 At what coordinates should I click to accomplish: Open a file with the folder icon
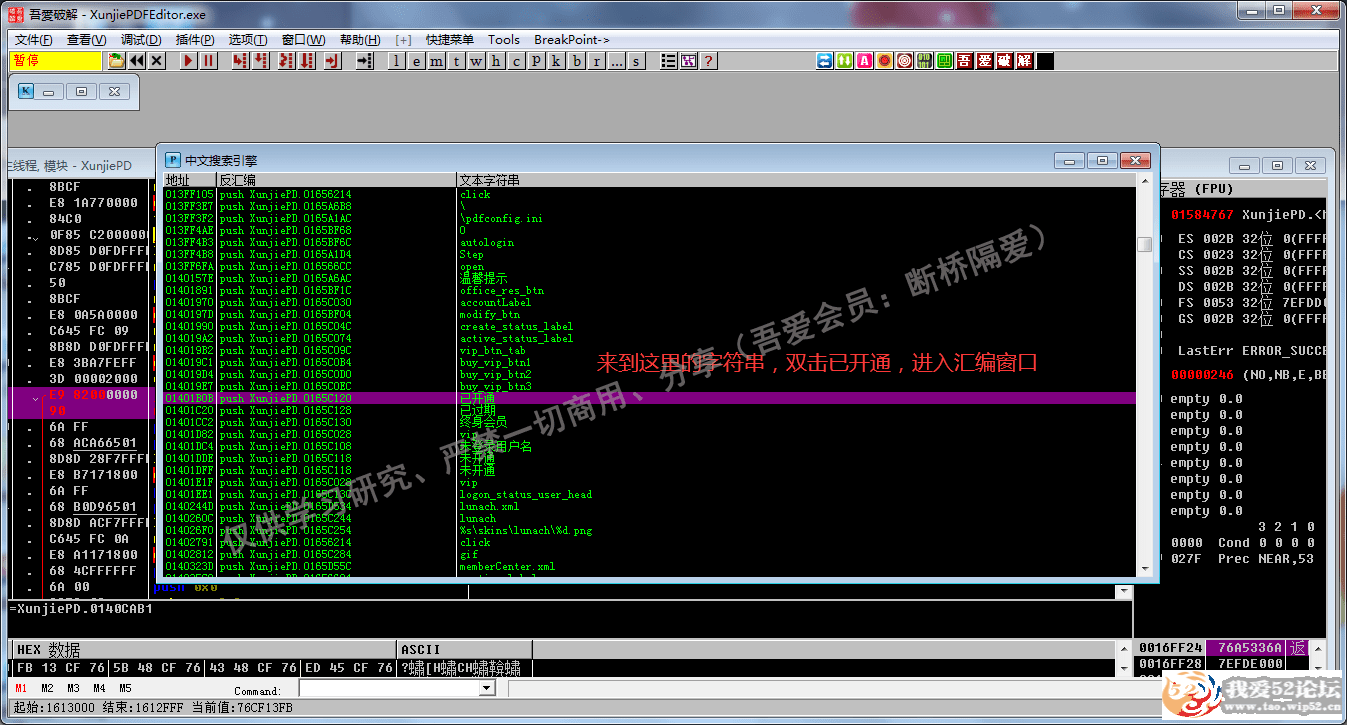[116, 61]
